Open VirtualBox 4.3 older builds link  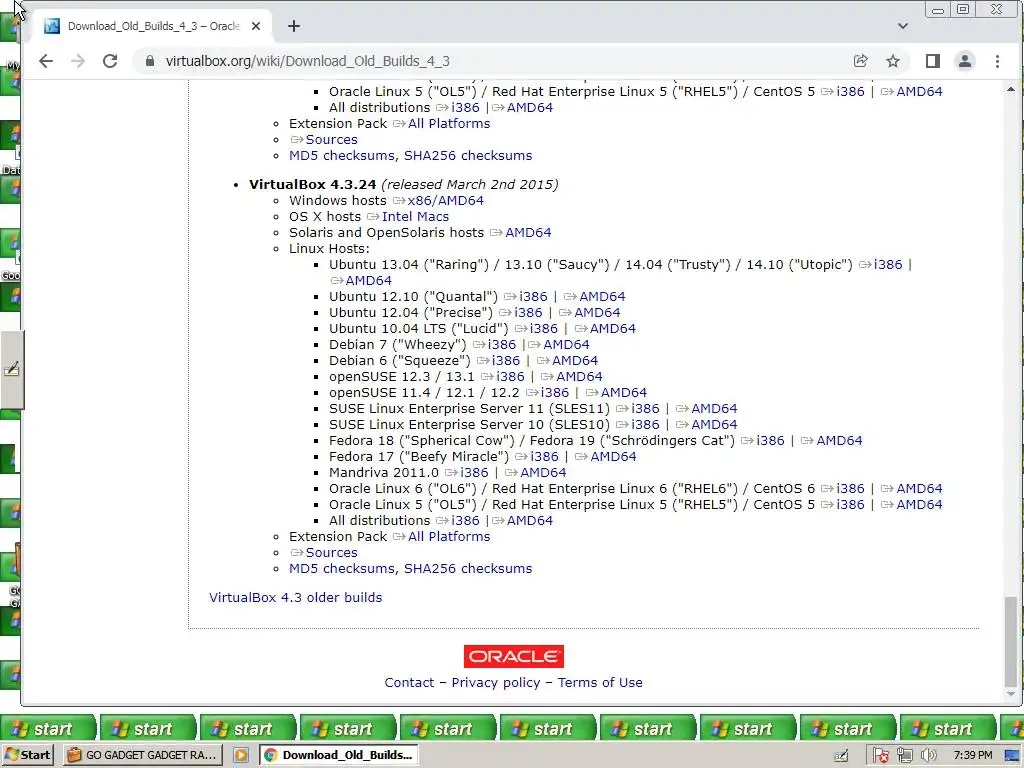pyautogui.click(x=295, y=598)
